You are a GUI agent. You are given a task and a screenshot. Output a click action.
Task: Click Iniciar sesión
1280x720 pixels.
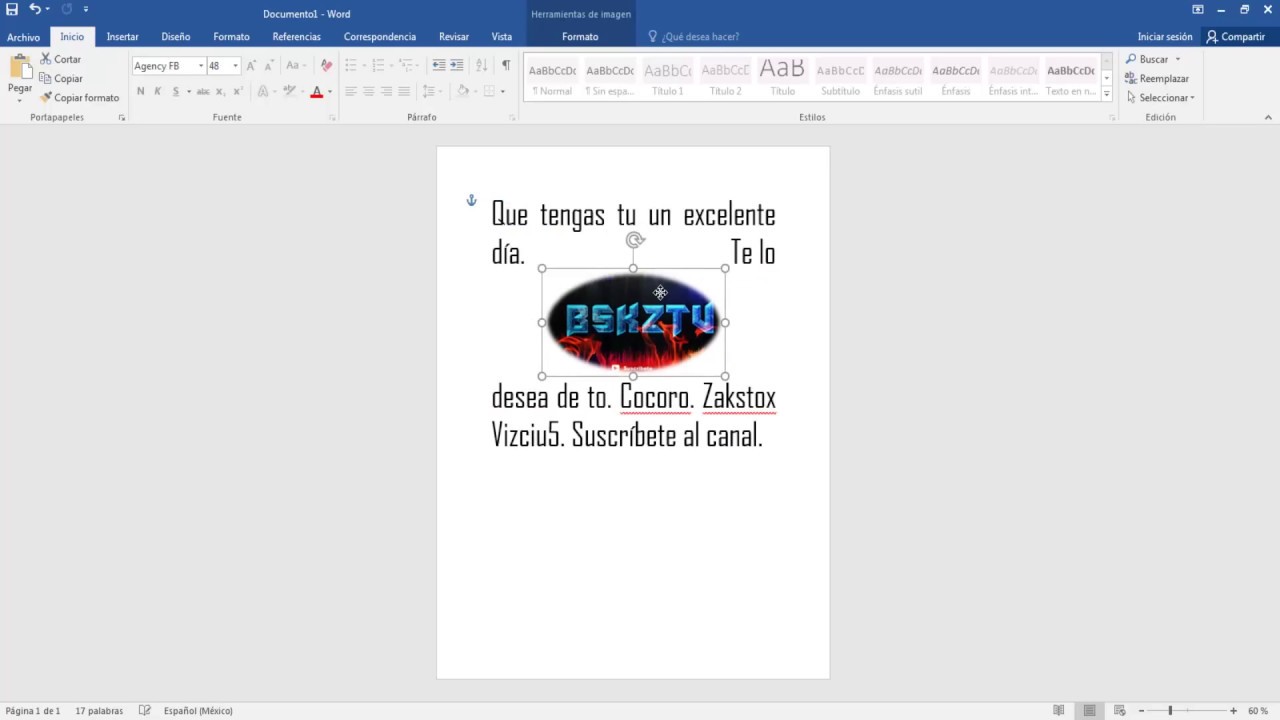pyautogui.click(x=1165, y=37)
